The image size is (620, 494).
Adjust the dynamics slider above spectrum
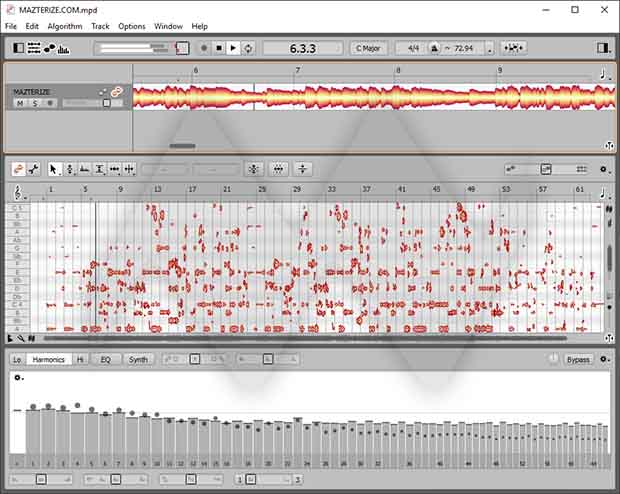[x=267, y=359]
